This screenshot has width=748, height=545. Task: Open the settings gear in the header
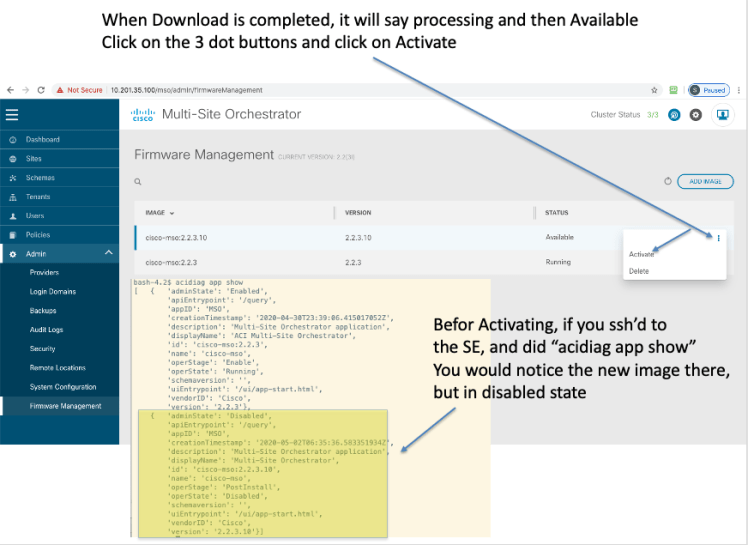[696, 115]
